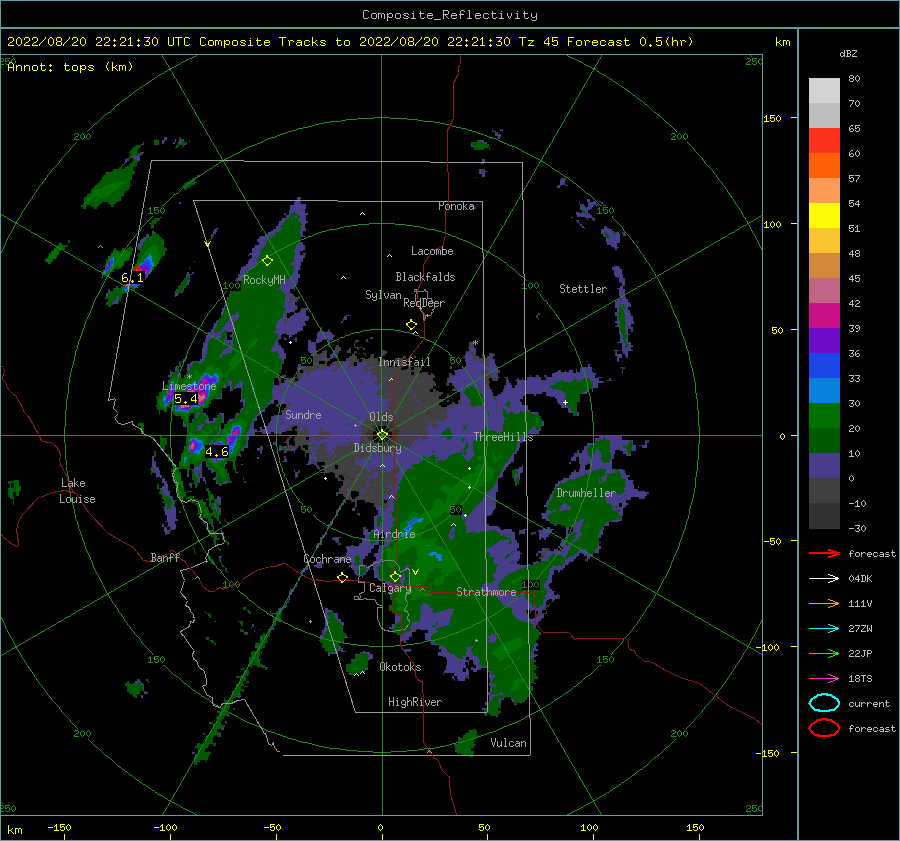The width and height of the screenshot is (900, 841).
Task: Click the orange 57-60 dBZ color swatch
Action: point(824,165)
